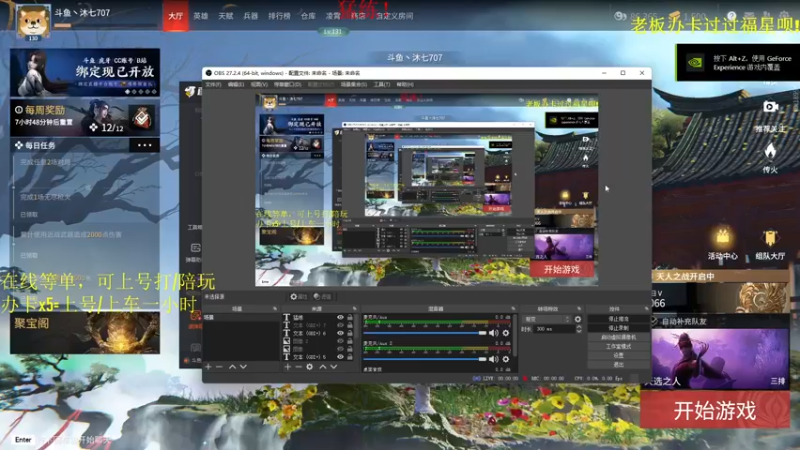The image size is (800, 450).
Task: Click 设置 settings button in OBS controls
Action: click(x=618, y=355)
